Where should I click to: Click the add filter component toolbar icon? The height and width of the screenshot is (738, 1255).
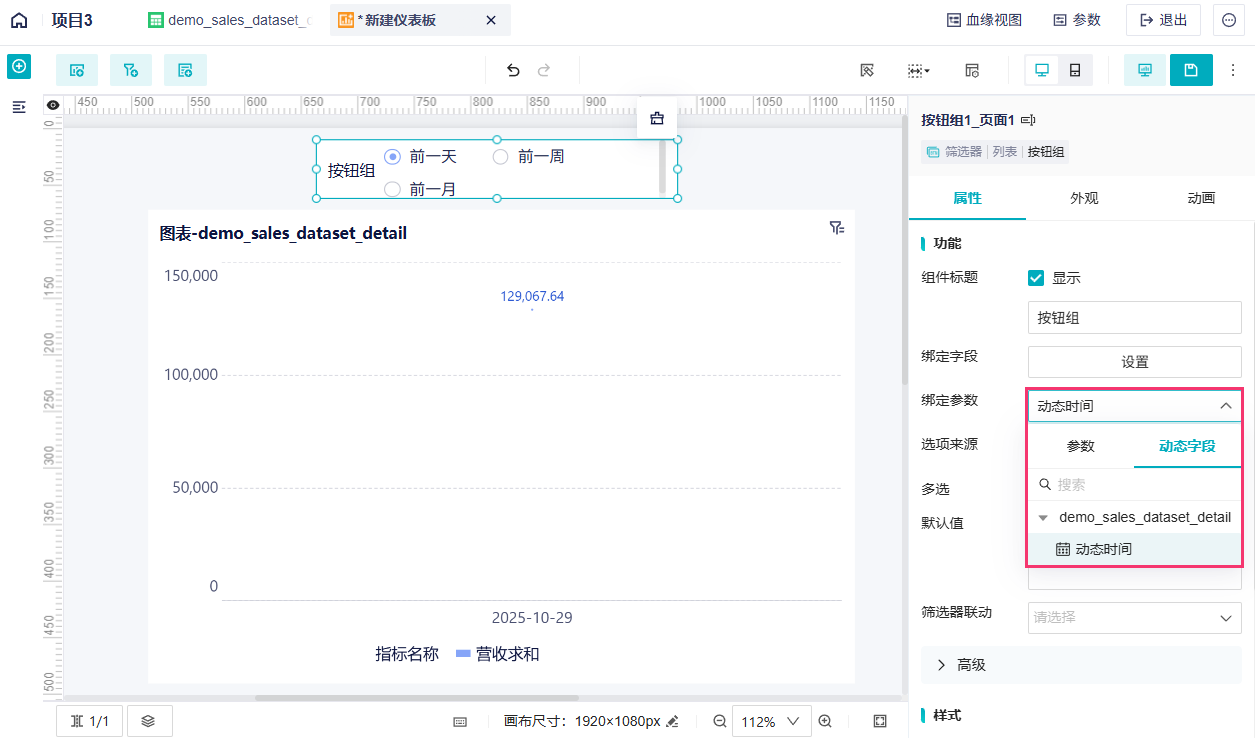click(131, 70)
